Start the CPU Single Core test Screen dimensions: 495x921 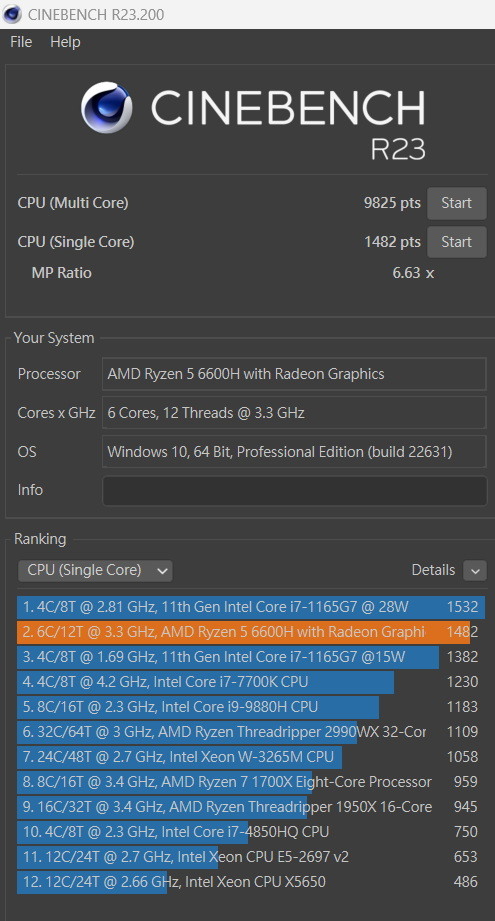point(456,242)
